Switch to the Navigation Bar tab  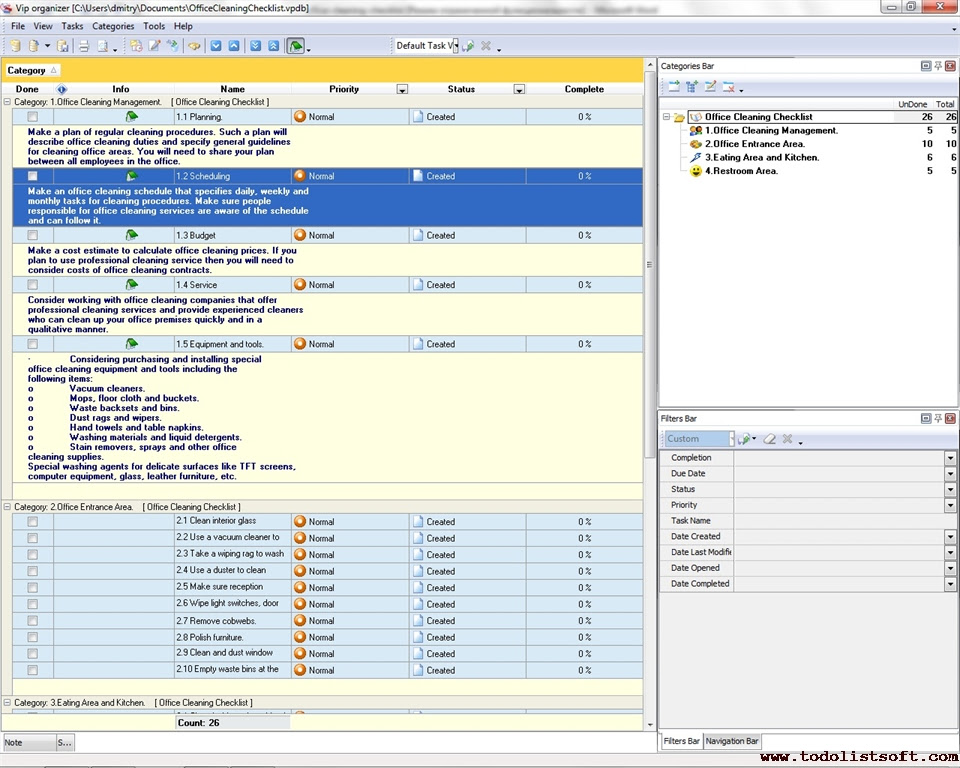(x=732, y=741)
